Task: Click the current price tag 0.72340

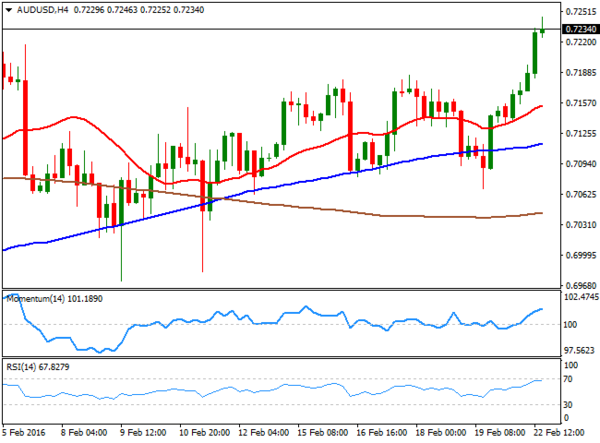Action: coord(574,30)
